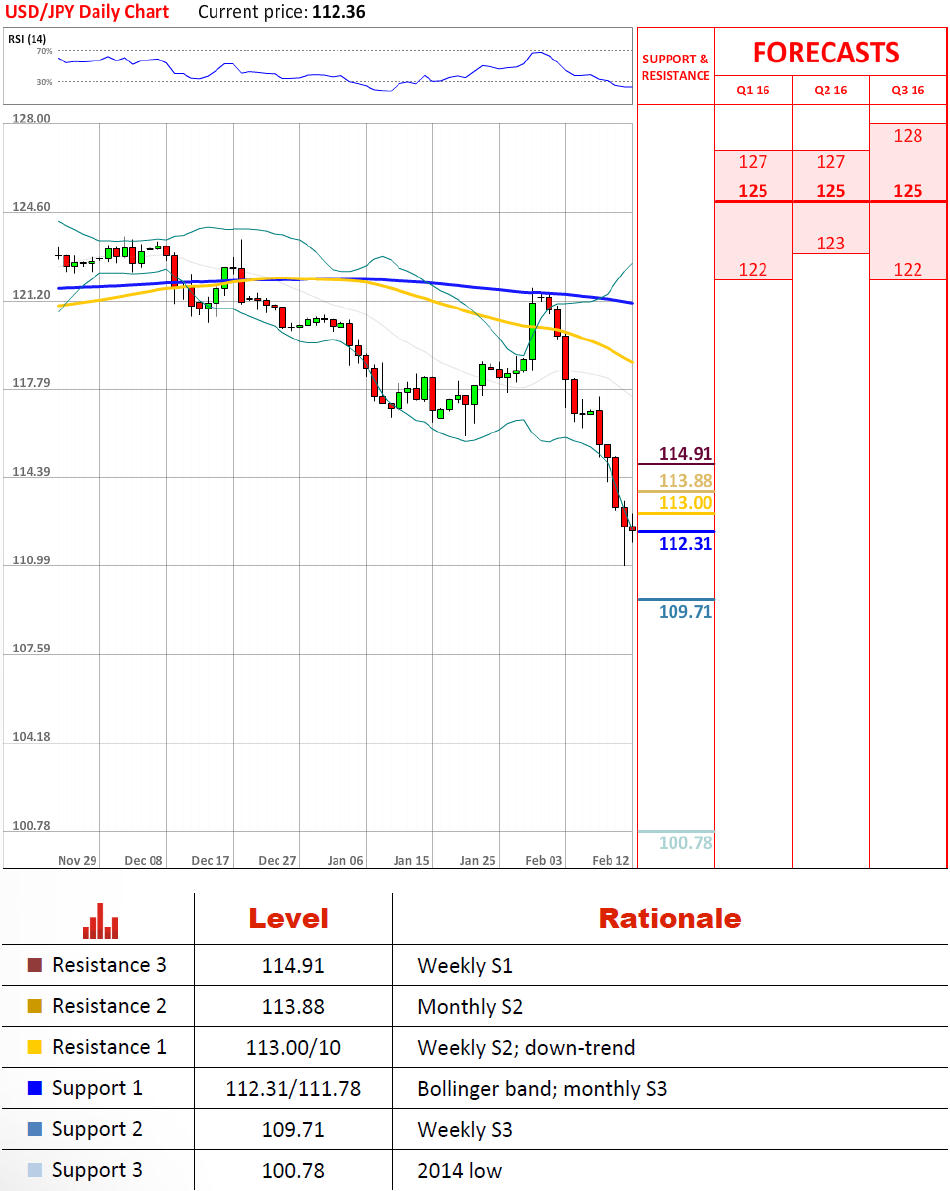Viewport: 950px width, 1191px height.
Task: Click the 114.91 resistance level marker
Action: pyautogui.click(x=685, y=453)
